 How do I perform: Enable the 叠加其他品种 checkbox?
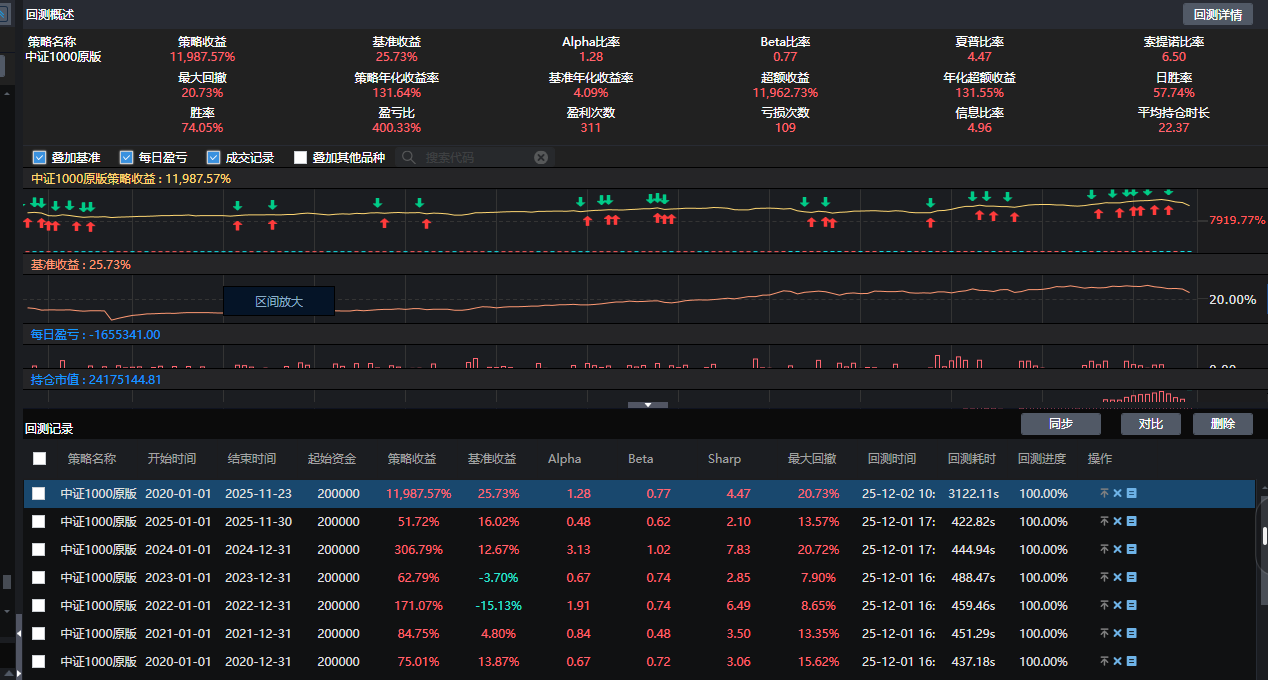click(x=300, y=157)
